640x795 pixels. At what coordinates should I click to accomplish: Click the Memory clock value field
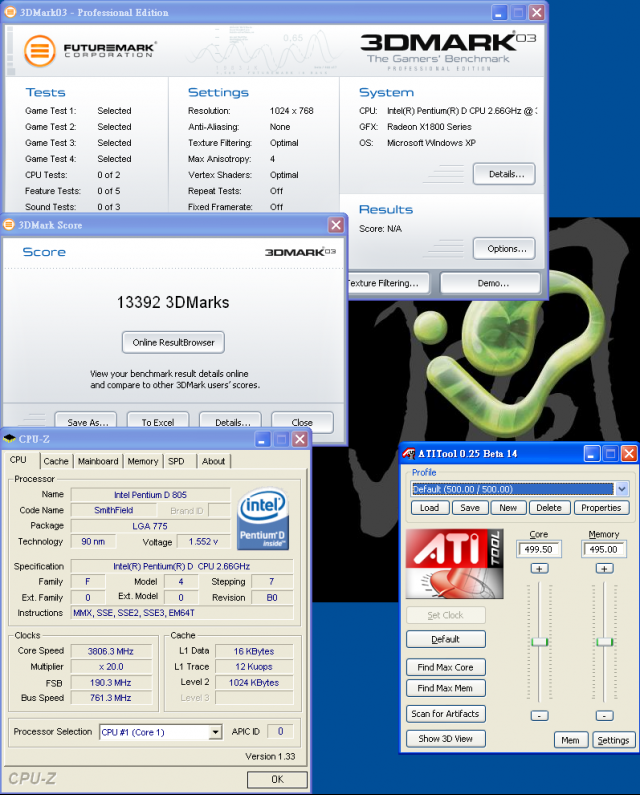[604, 549]
